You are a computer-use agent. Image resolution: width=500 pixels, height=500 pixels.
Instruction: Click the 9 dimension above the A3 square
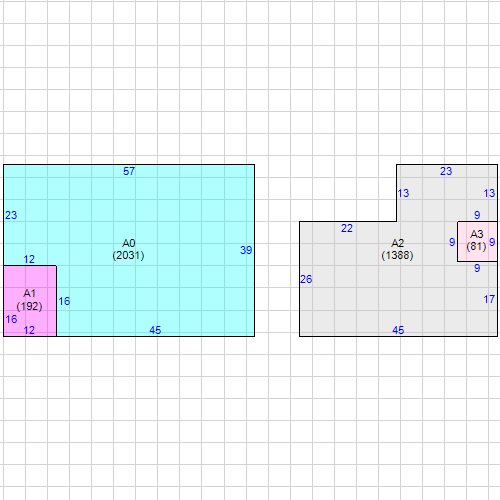(477, 215)
